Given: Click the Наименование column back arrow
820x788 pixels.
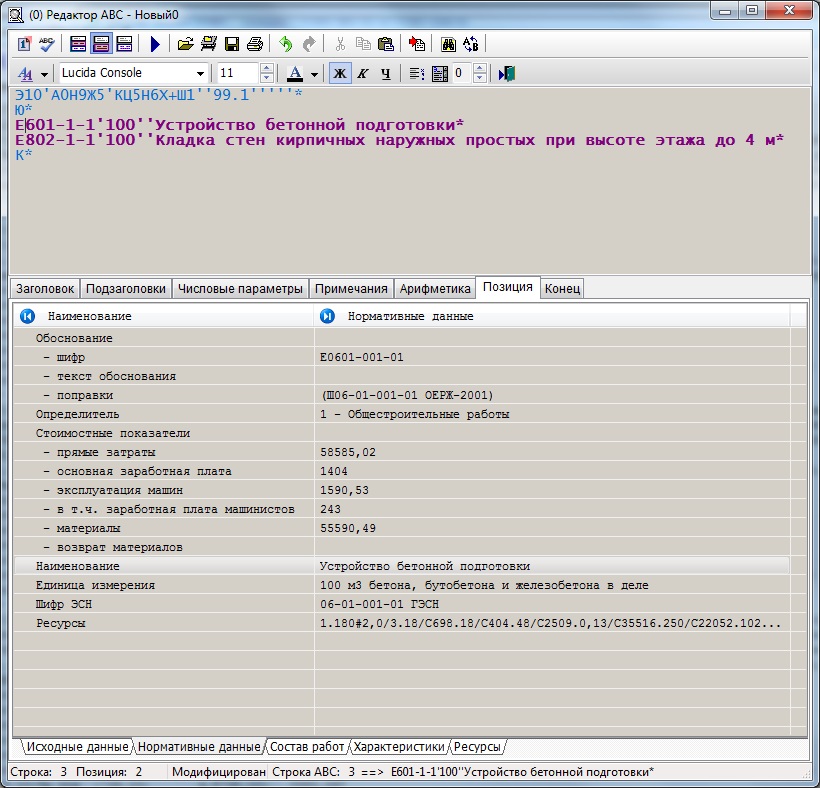Looking at the screenshot, I should point(27,316).
